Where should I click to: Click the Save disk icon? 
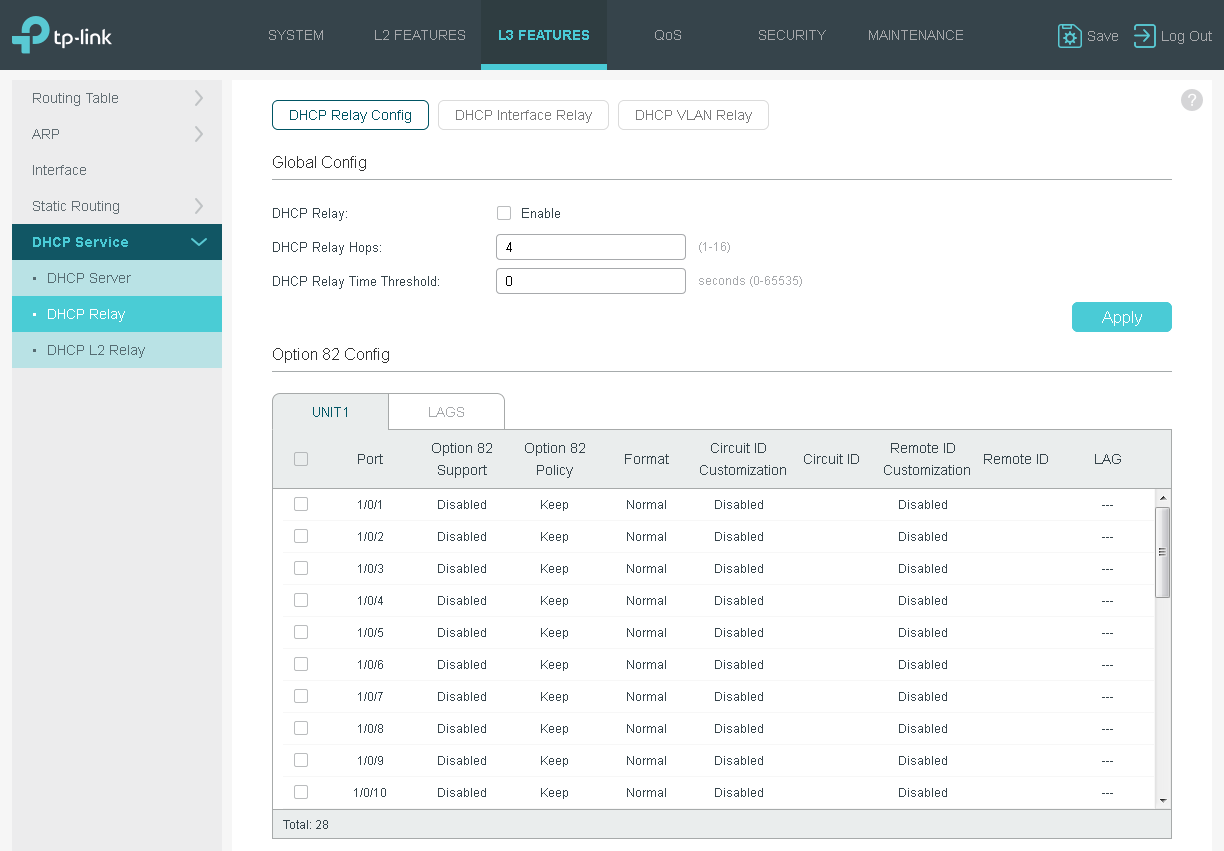click(1069, 36)
